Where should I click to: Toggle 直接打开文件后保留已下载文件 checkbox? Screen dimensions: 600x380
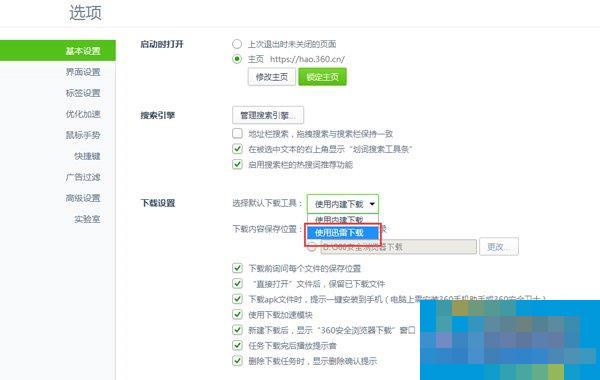237,284
